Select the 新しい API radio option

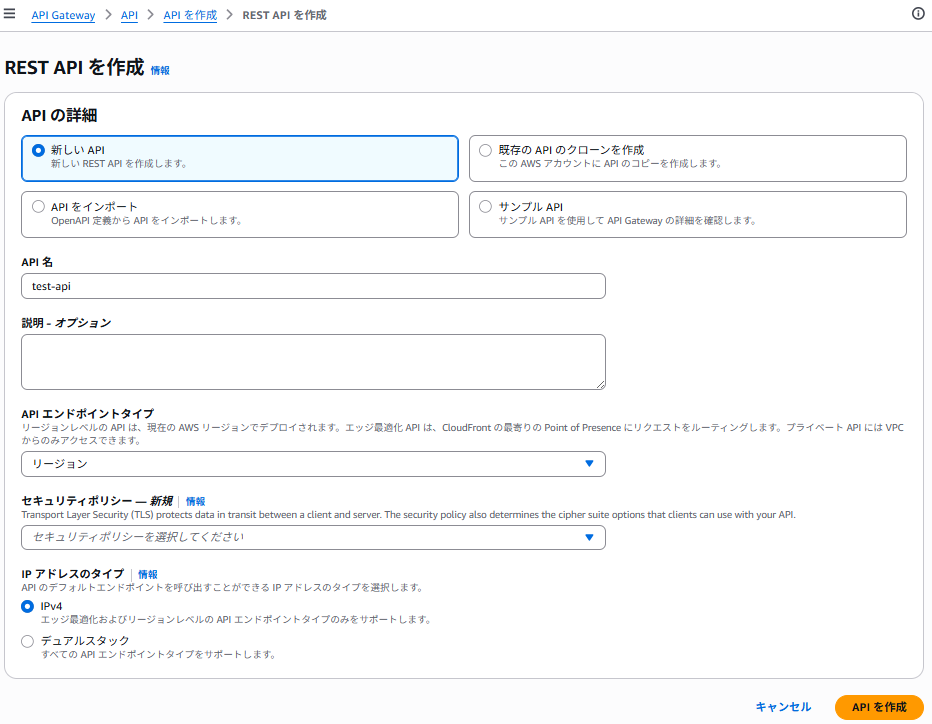[x=39, y=150]
